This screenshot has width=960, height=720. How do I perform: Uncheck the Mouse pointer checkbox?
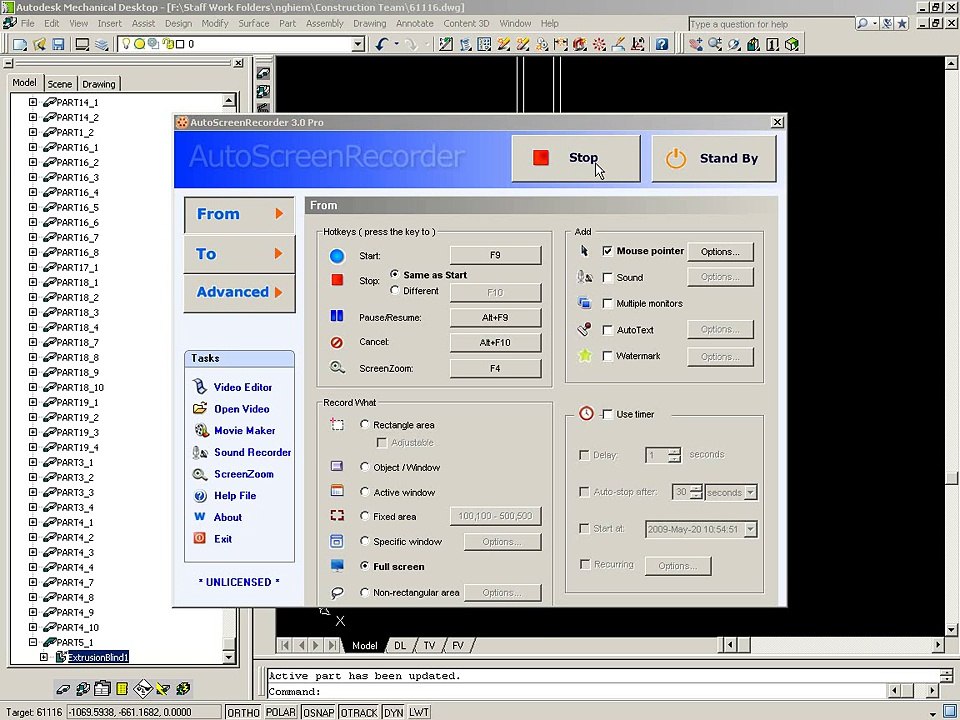[607, 250]
